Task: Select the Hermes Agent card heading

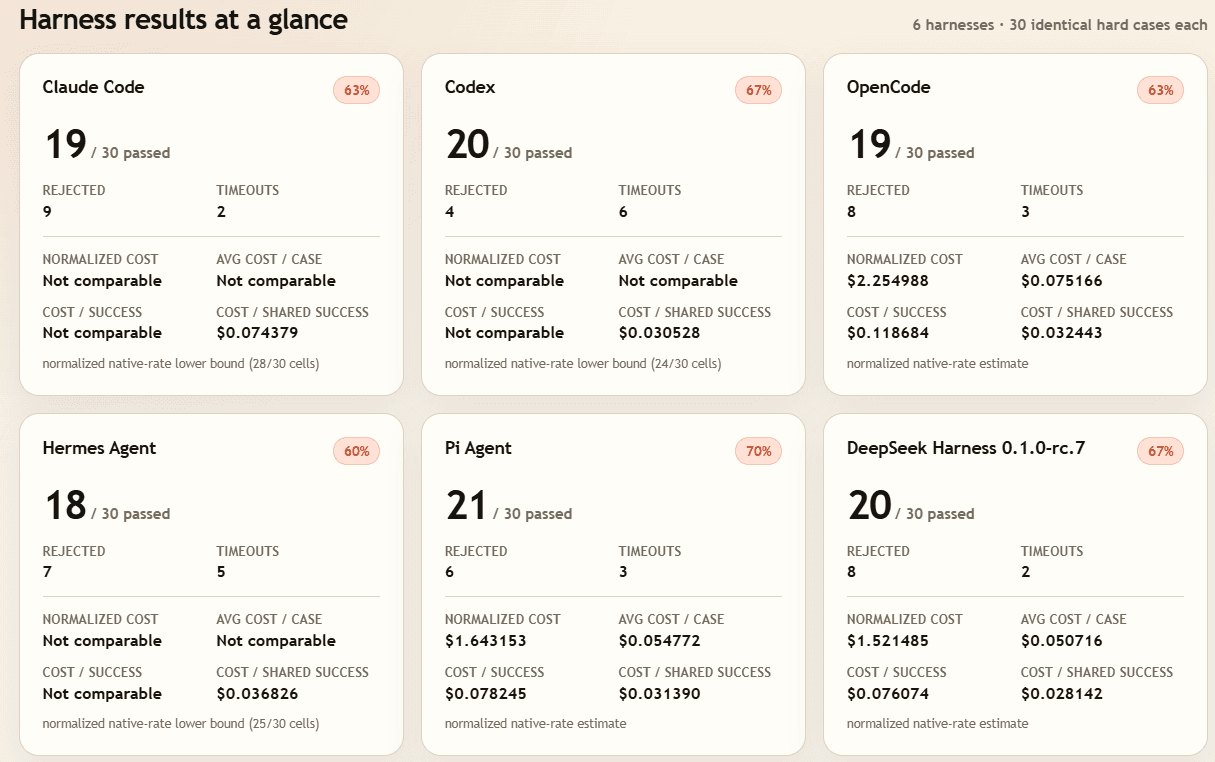Action: tap(99, 448)
